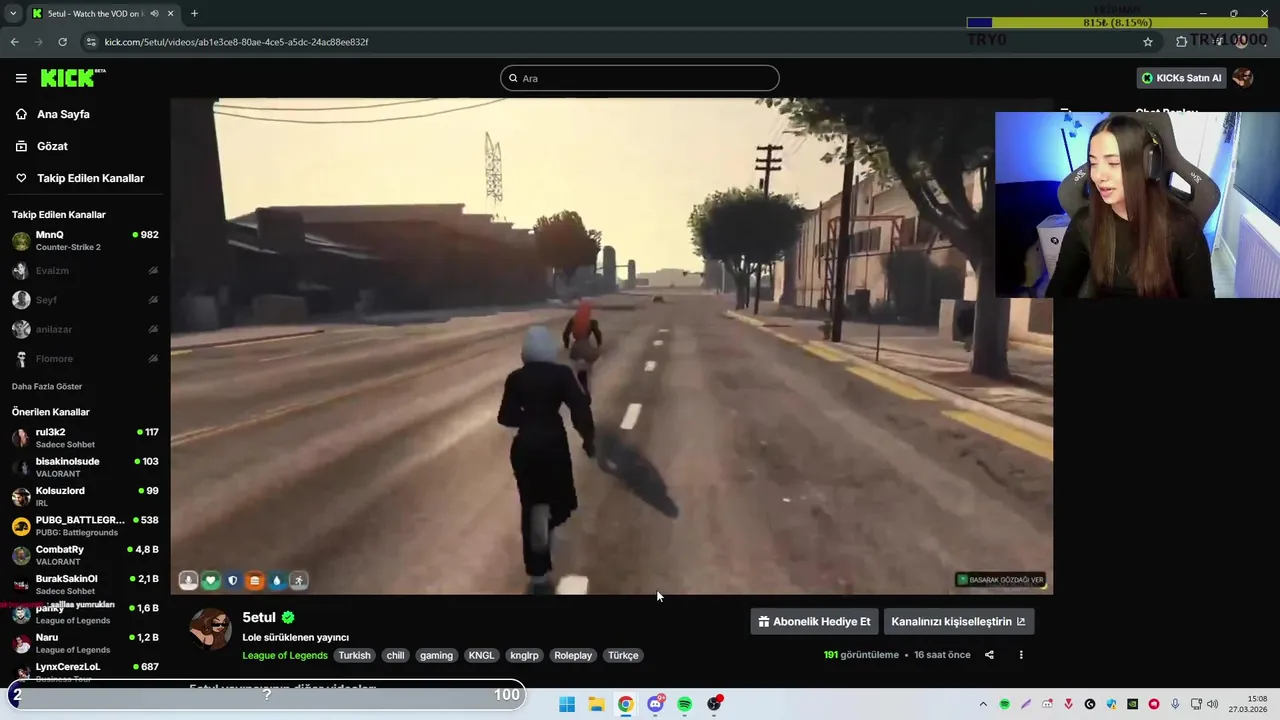Open rul3k2 recommended channel

[85, 438]
